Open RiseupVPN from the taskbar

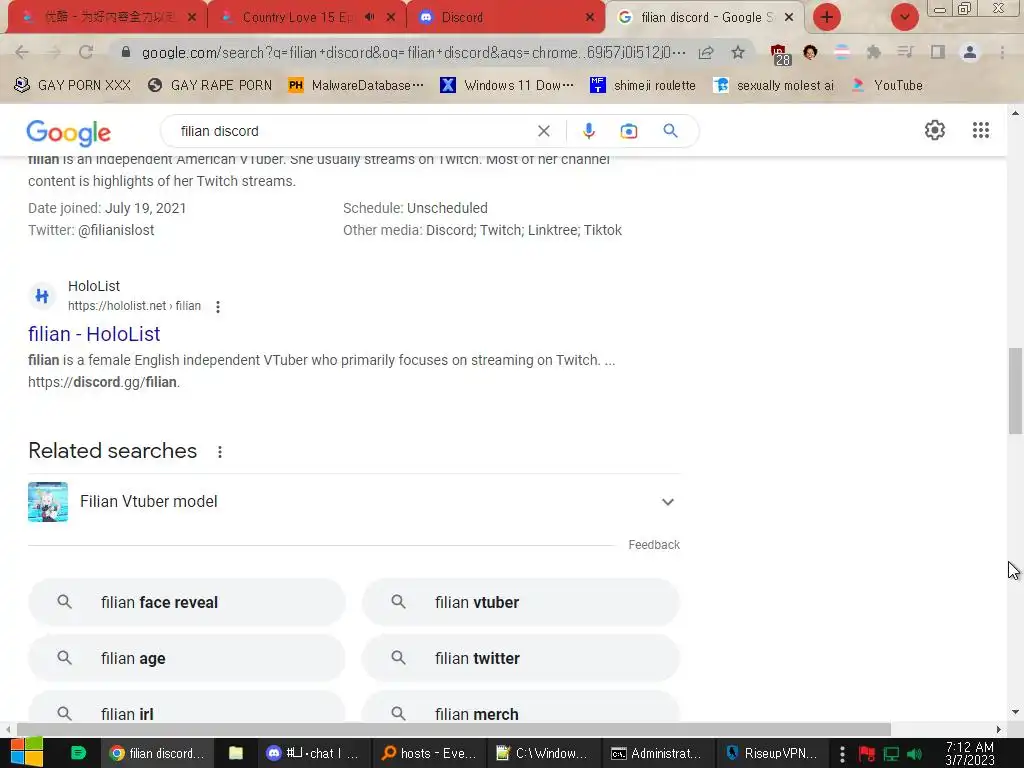point(773,753)
